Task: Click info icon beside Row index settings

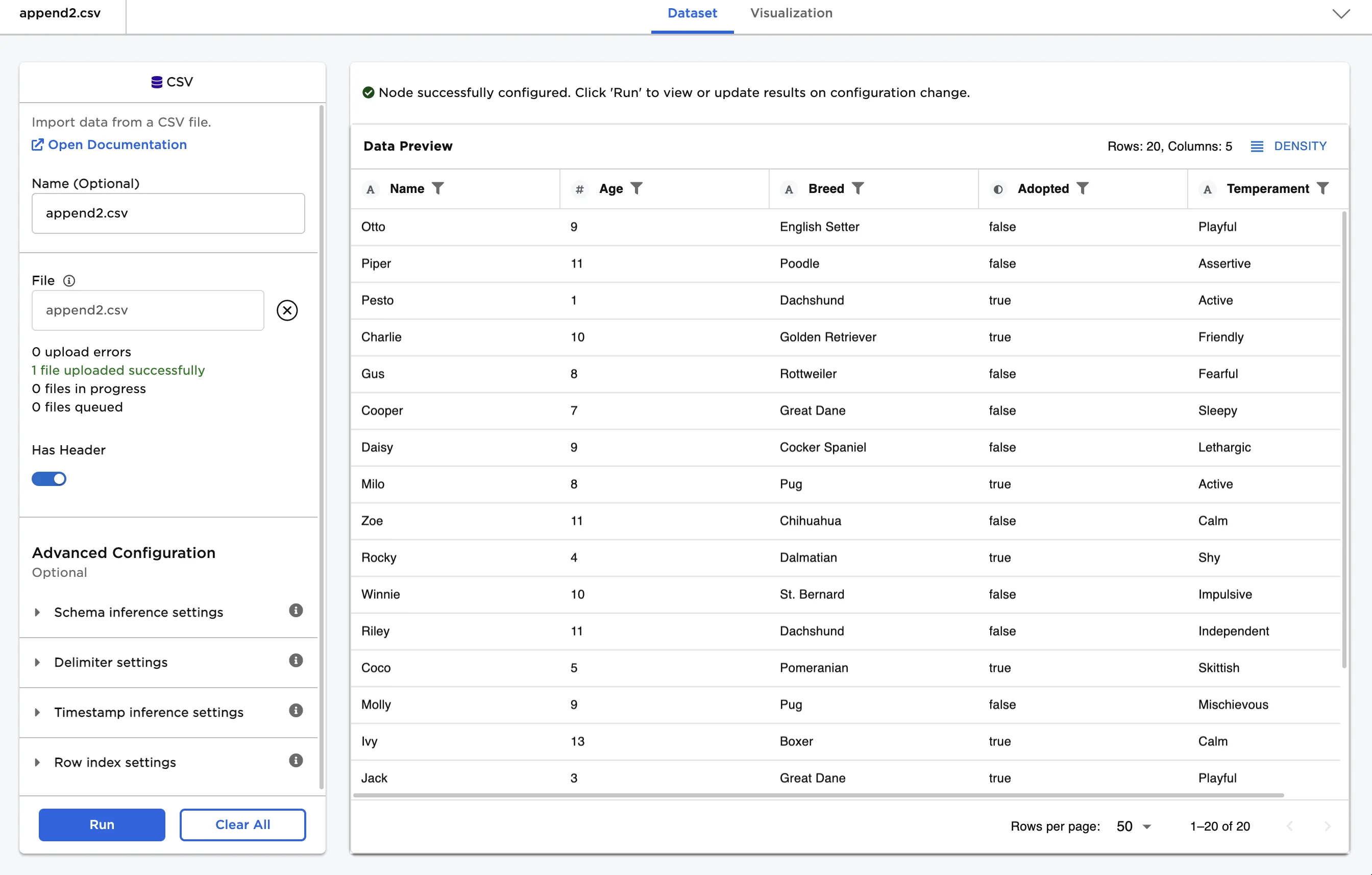Action: [296, 761]
